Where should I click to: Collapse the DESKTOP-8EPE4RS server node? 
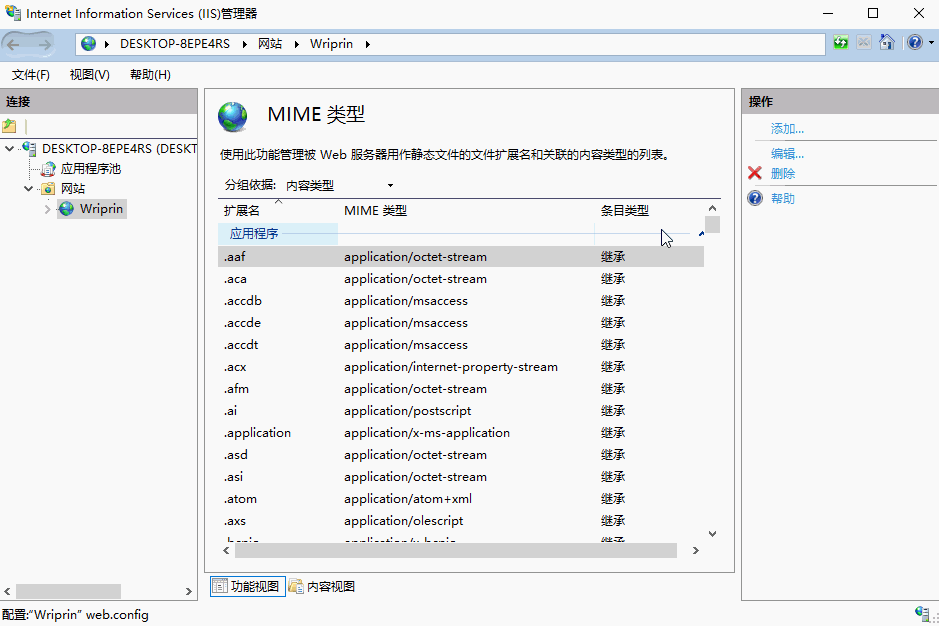pos(10,149)
